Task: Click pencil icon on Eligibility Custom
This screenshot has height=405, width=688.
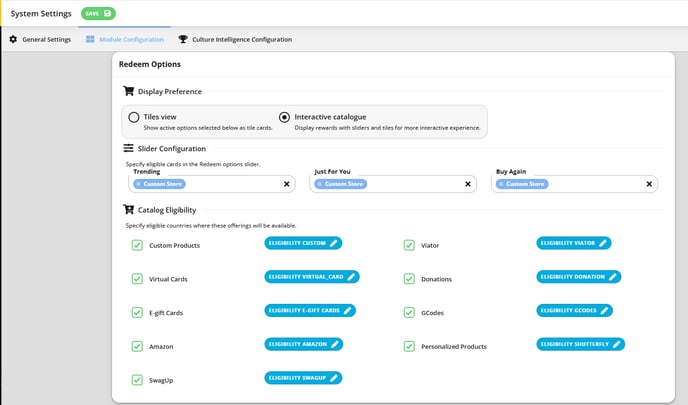Action: tap(333, 243)
